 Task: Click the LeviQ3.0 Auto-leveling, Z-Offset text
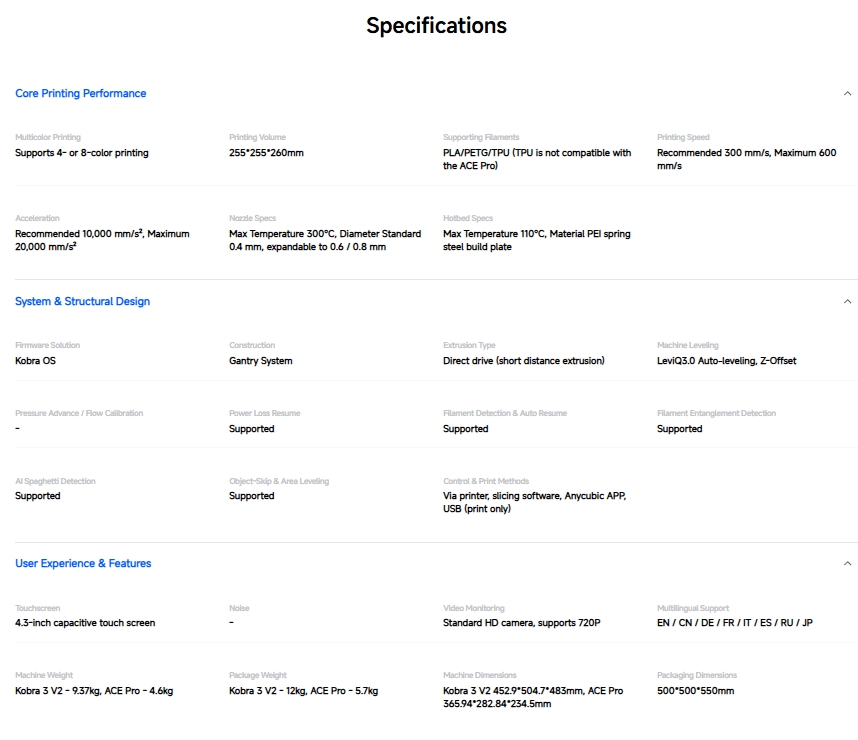[x=726, y=361]
